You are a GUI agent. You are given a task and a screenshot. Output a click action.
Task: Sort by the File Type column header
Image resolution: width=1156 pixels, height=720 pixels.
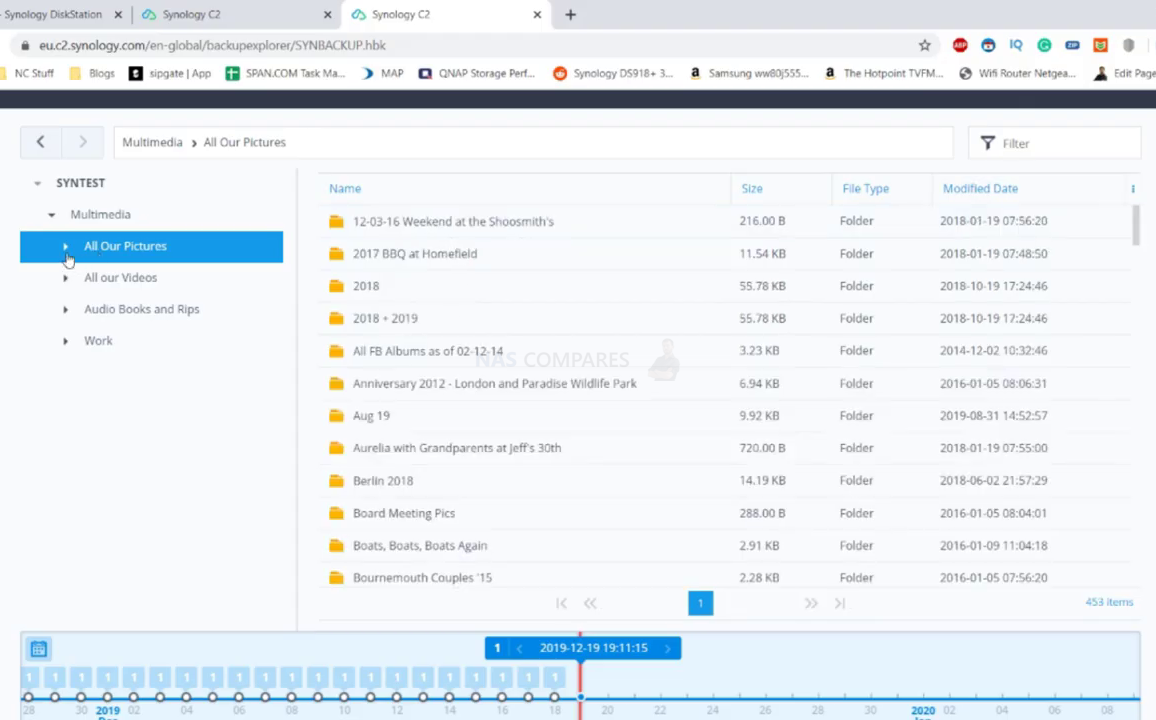coord(866,189)
